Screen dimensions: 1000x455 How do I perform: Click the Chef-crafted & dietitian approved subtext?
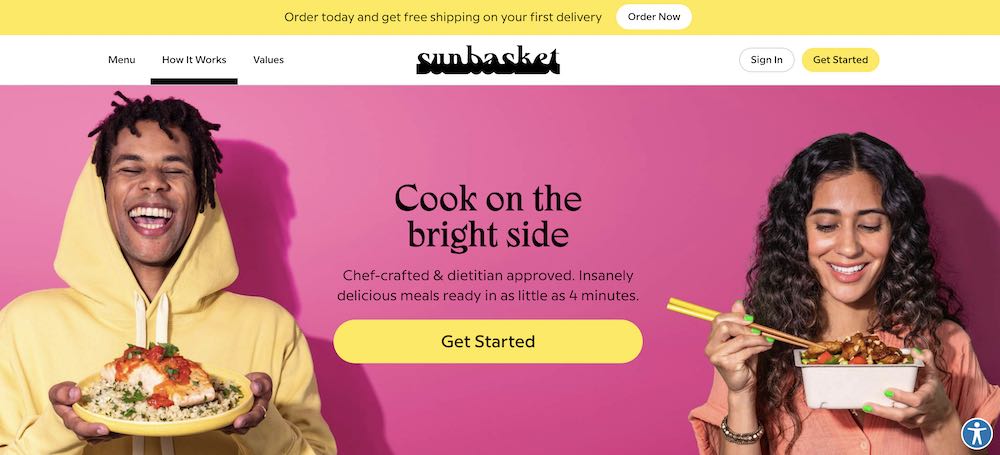488,286
